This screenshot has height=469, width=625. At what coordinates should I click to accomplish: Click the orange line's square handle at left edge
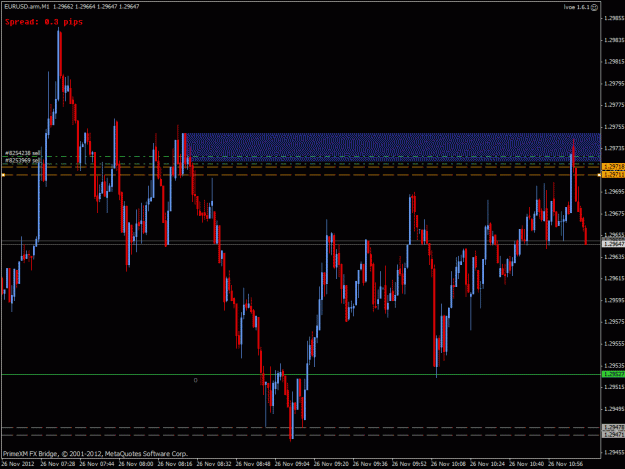[x=3, y=175]
